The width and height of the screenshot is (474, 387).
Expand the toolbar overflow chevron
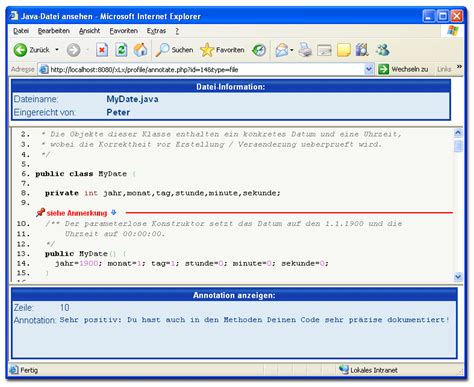pyautogui.click(x=459, y=67)
